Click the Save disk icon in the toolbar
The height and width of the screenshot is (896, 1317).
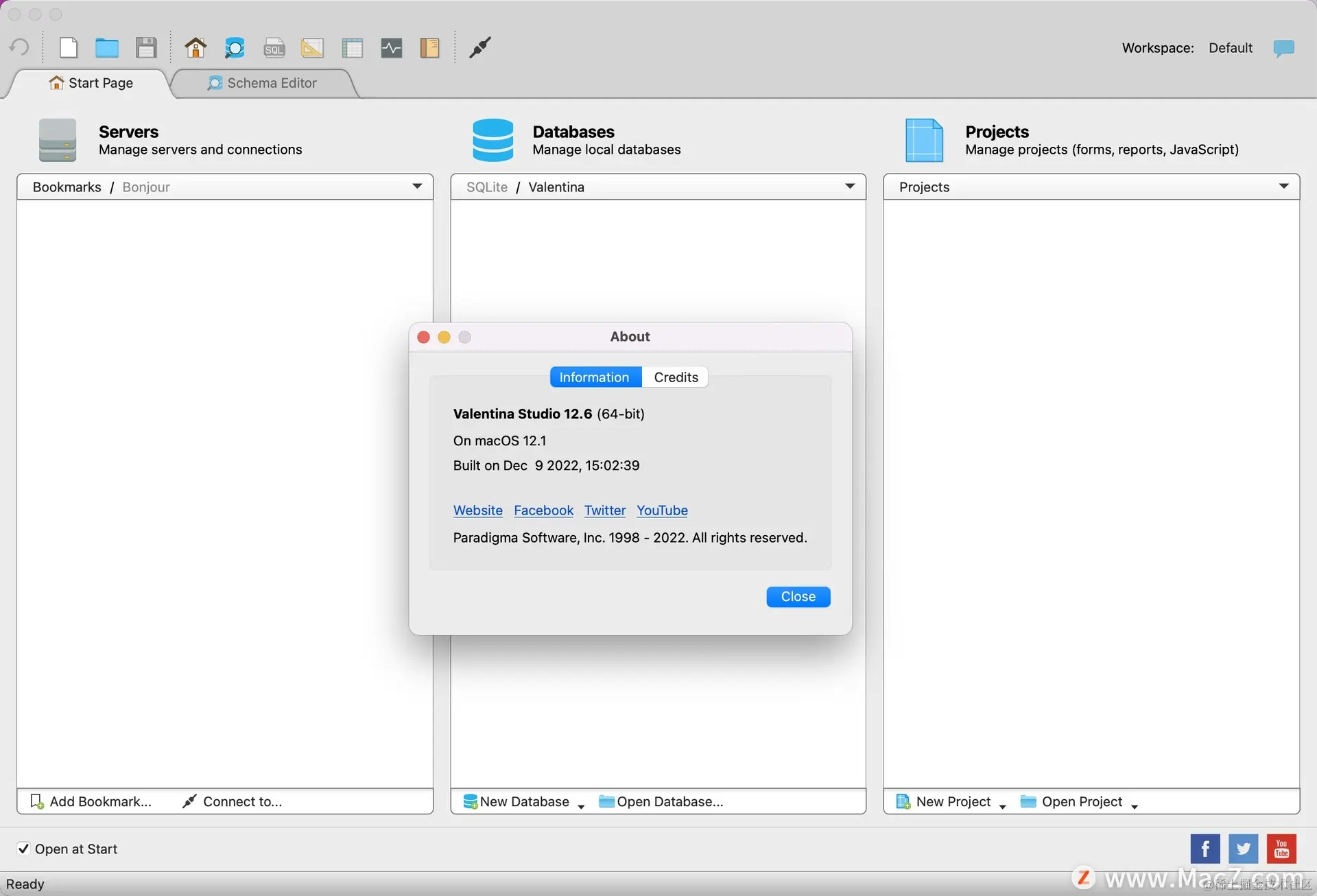[146, 47]
